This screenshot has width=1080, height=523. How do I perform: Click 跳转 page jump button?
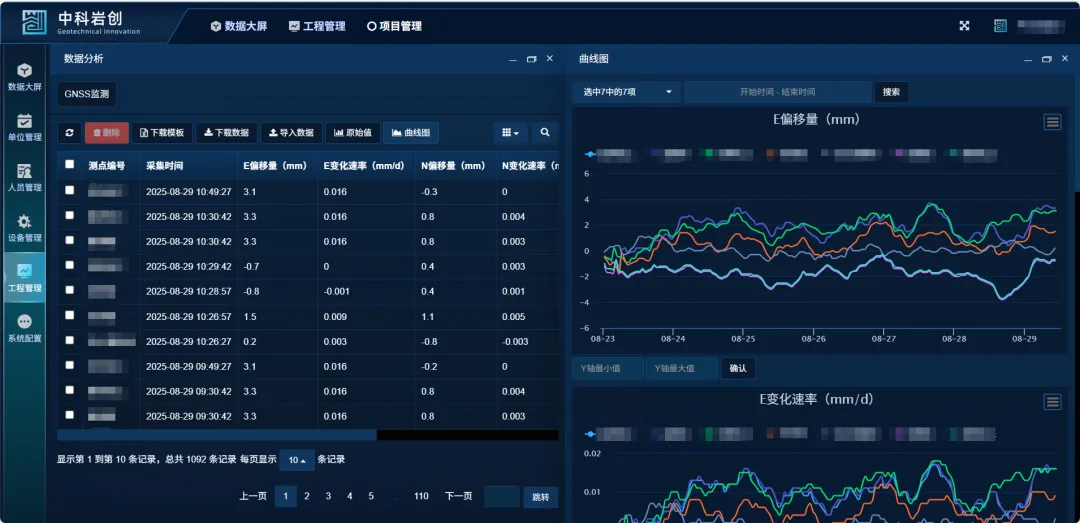(541, 497)
